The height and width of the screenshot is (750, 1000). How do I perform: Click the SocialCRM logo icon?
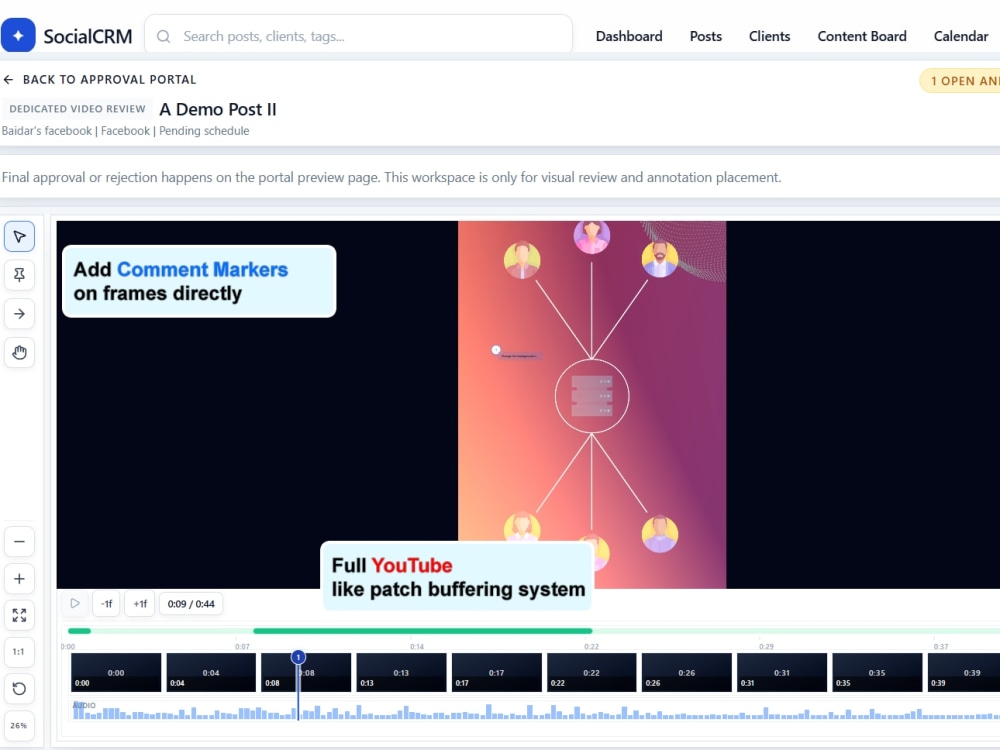click(18, 35)
